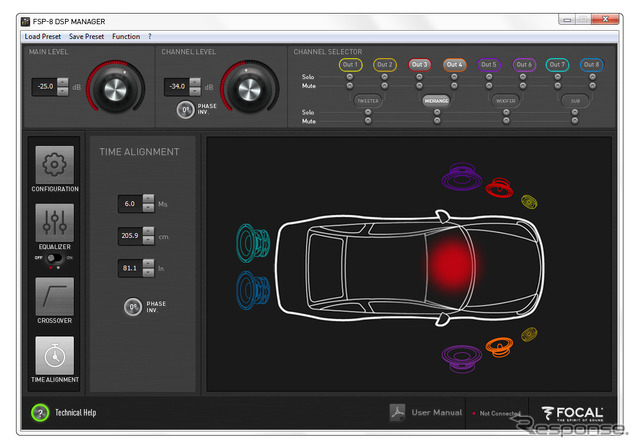This screenshot has width=640, height=448.
Task: Open the Function menu
Action: point(126,36)
